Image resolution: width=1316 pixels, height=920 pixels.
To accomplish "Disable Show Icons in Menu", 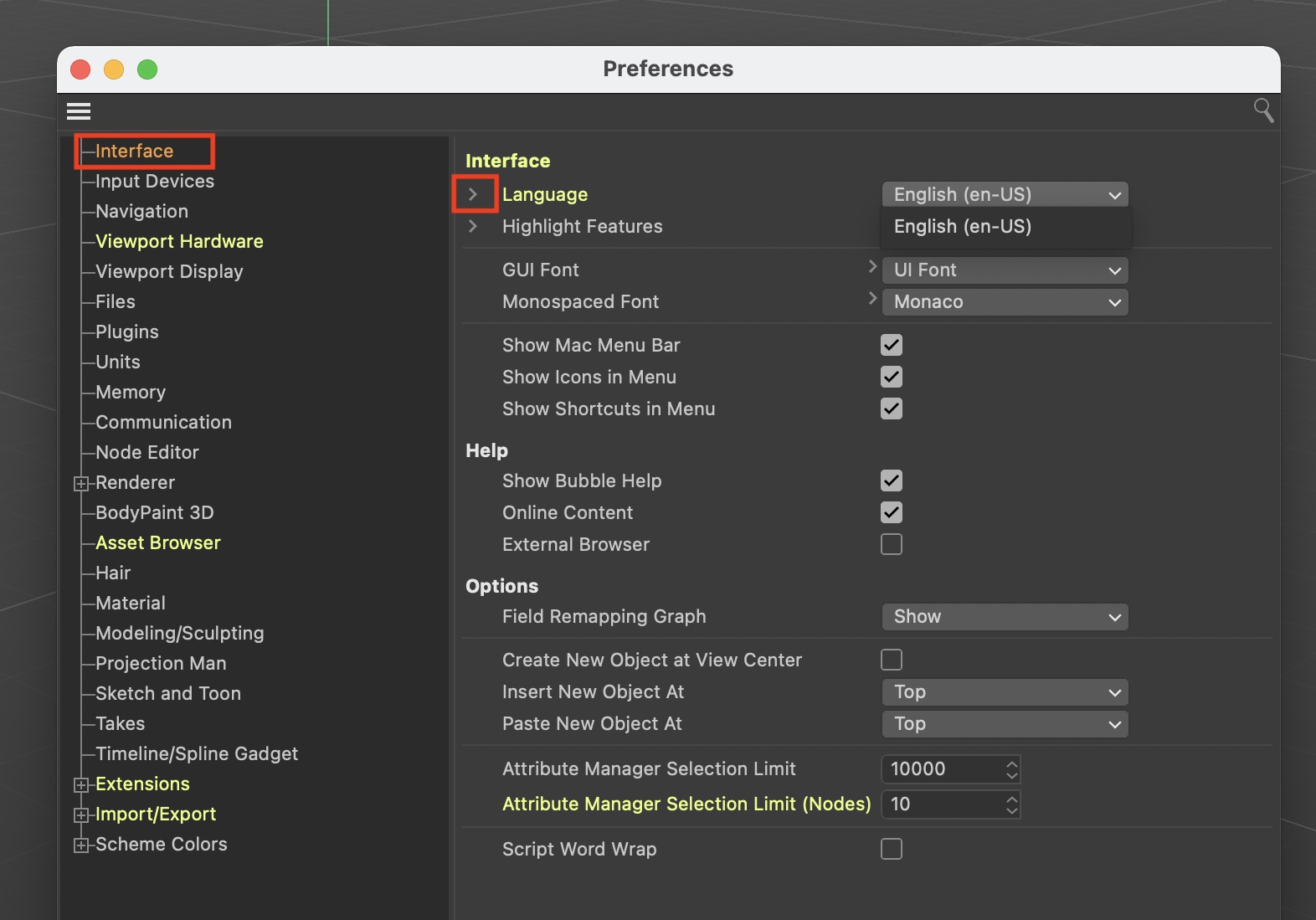I will point(892,377).
